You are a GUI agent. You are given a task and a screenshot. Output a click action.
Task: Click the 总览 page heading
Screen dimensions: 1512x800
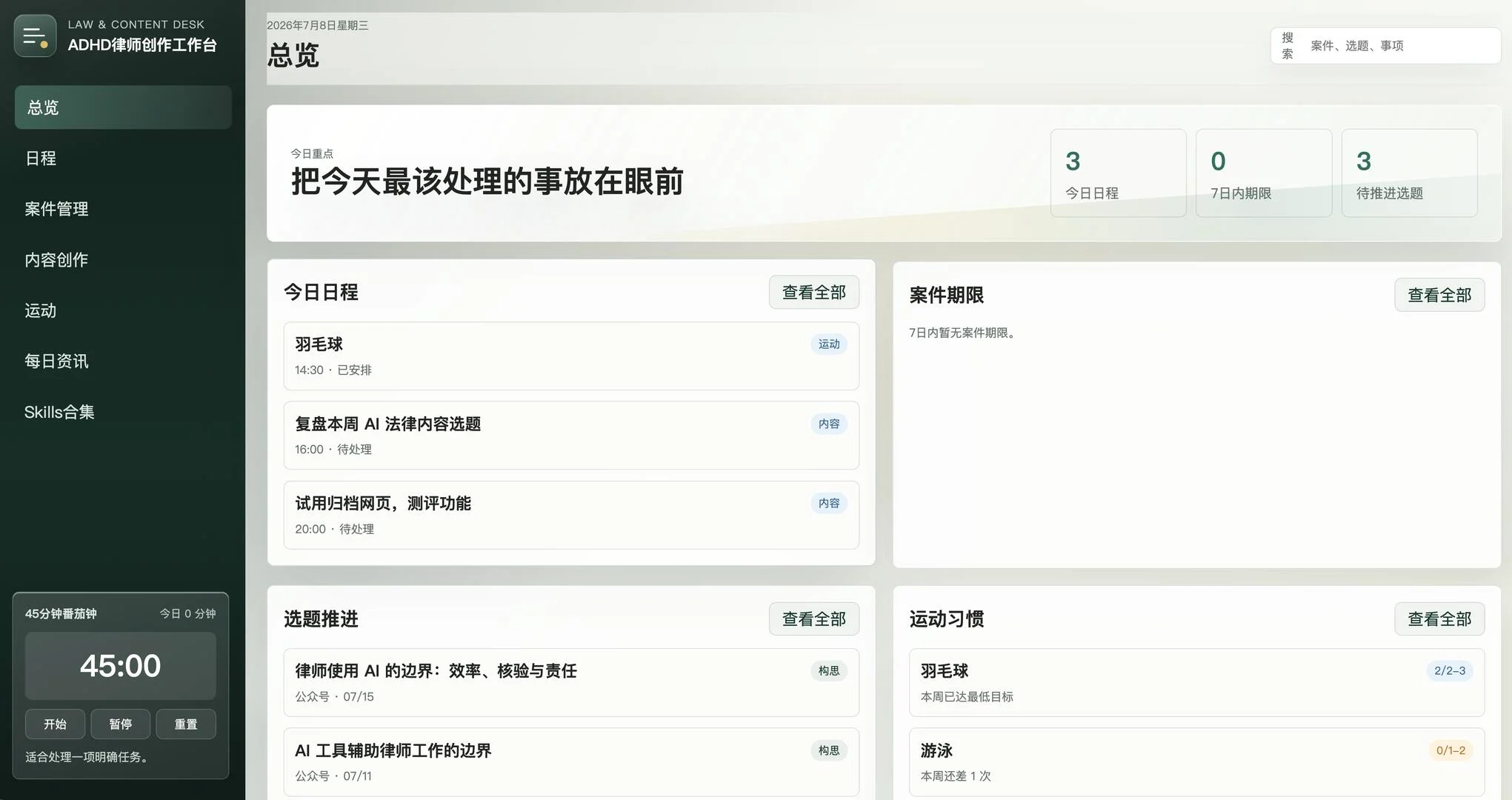click(293, 56)
